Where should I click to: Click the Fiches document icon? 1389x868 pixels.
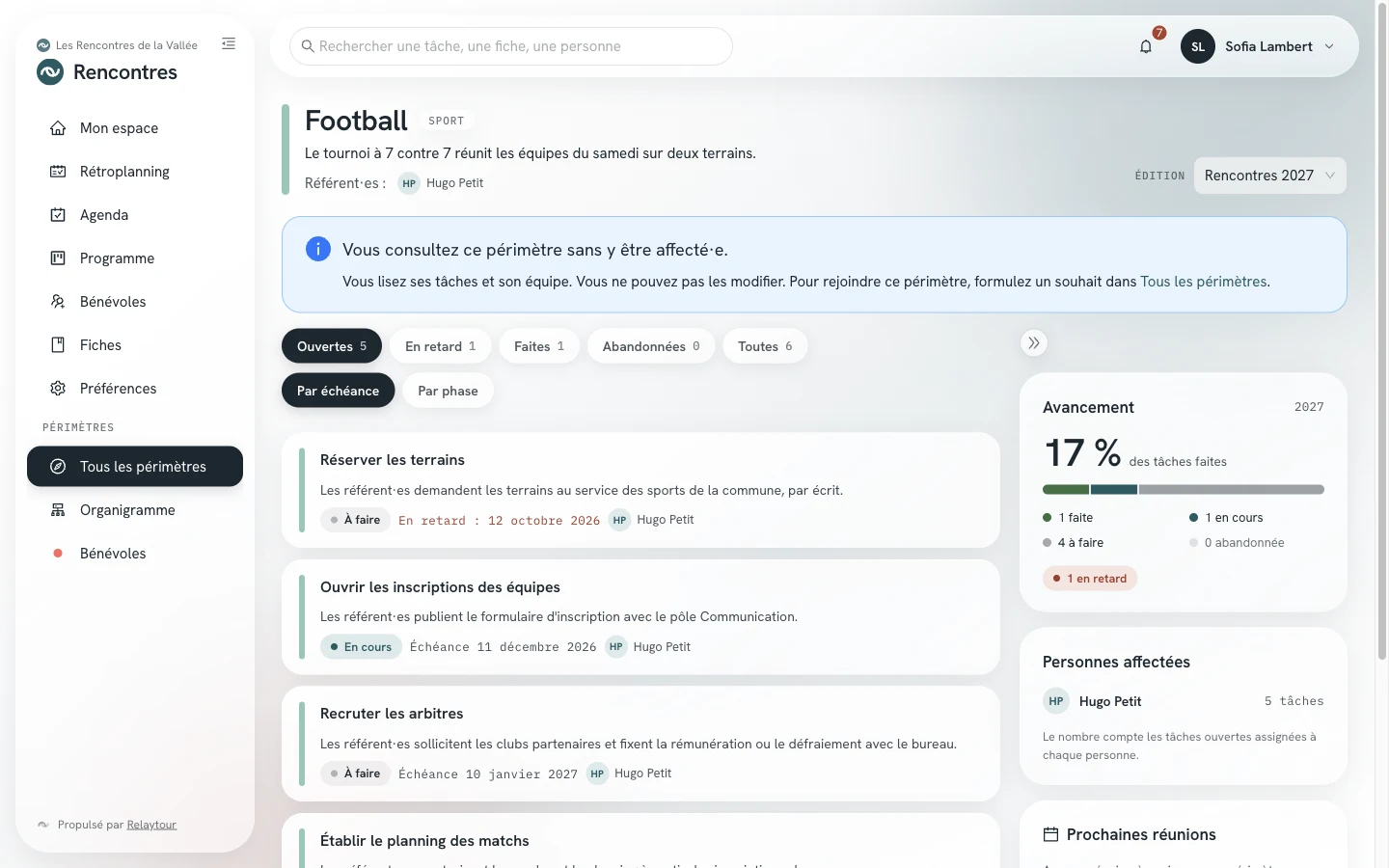pyautogui.click(x=58, y=345)
